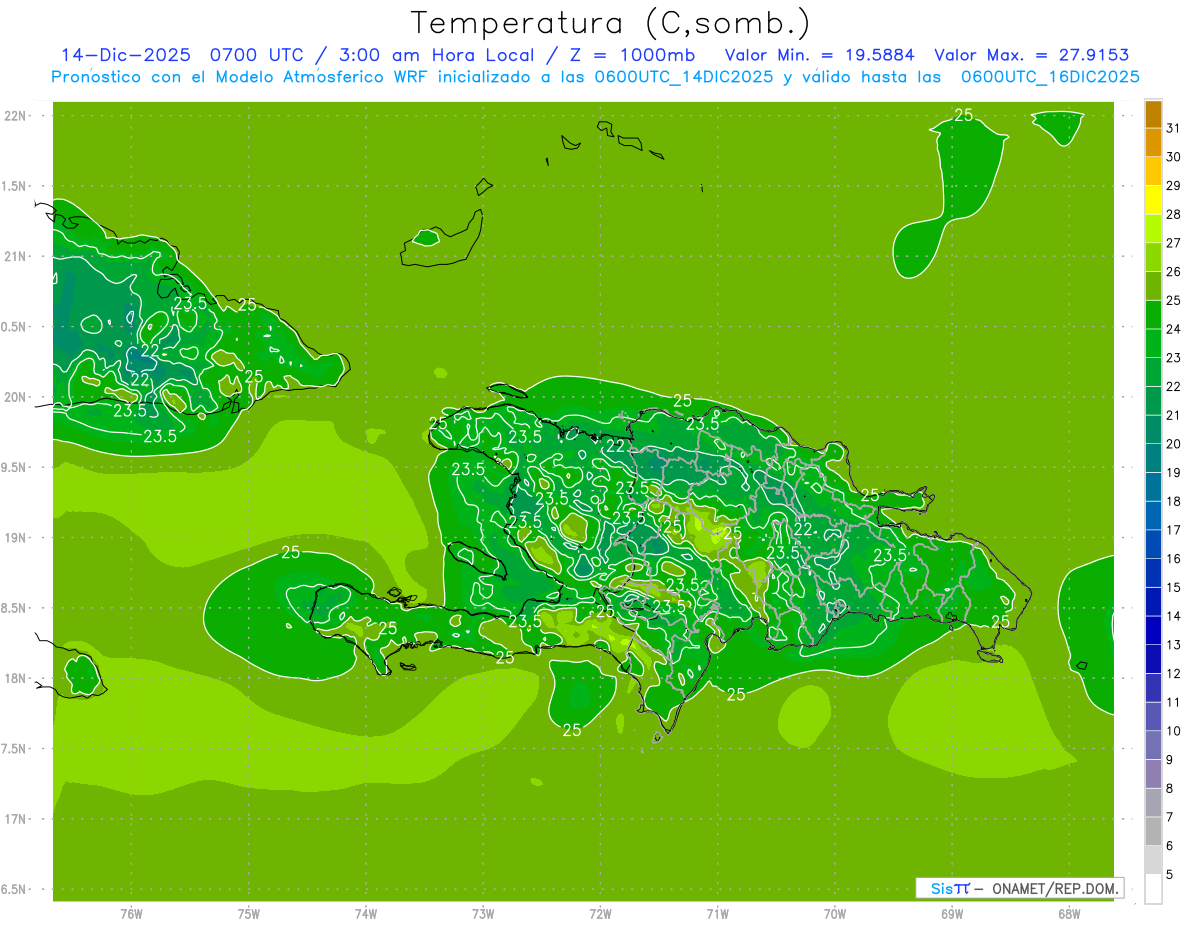Click the 69W longitude axis label
This screenshot has width=1200, height=927.
pyautogui.click(x=952, y=914)
